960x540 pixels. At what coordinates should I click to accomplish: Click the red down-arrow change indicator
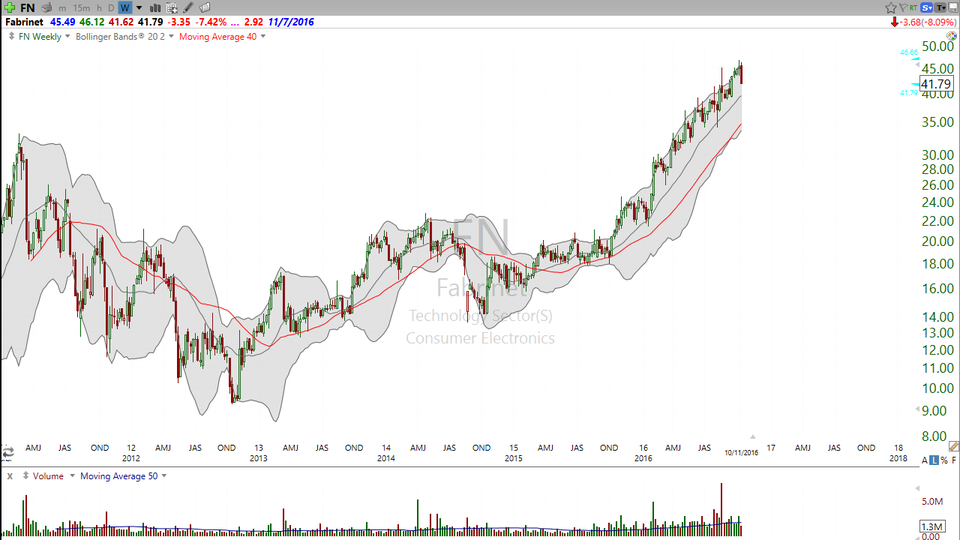894,22
